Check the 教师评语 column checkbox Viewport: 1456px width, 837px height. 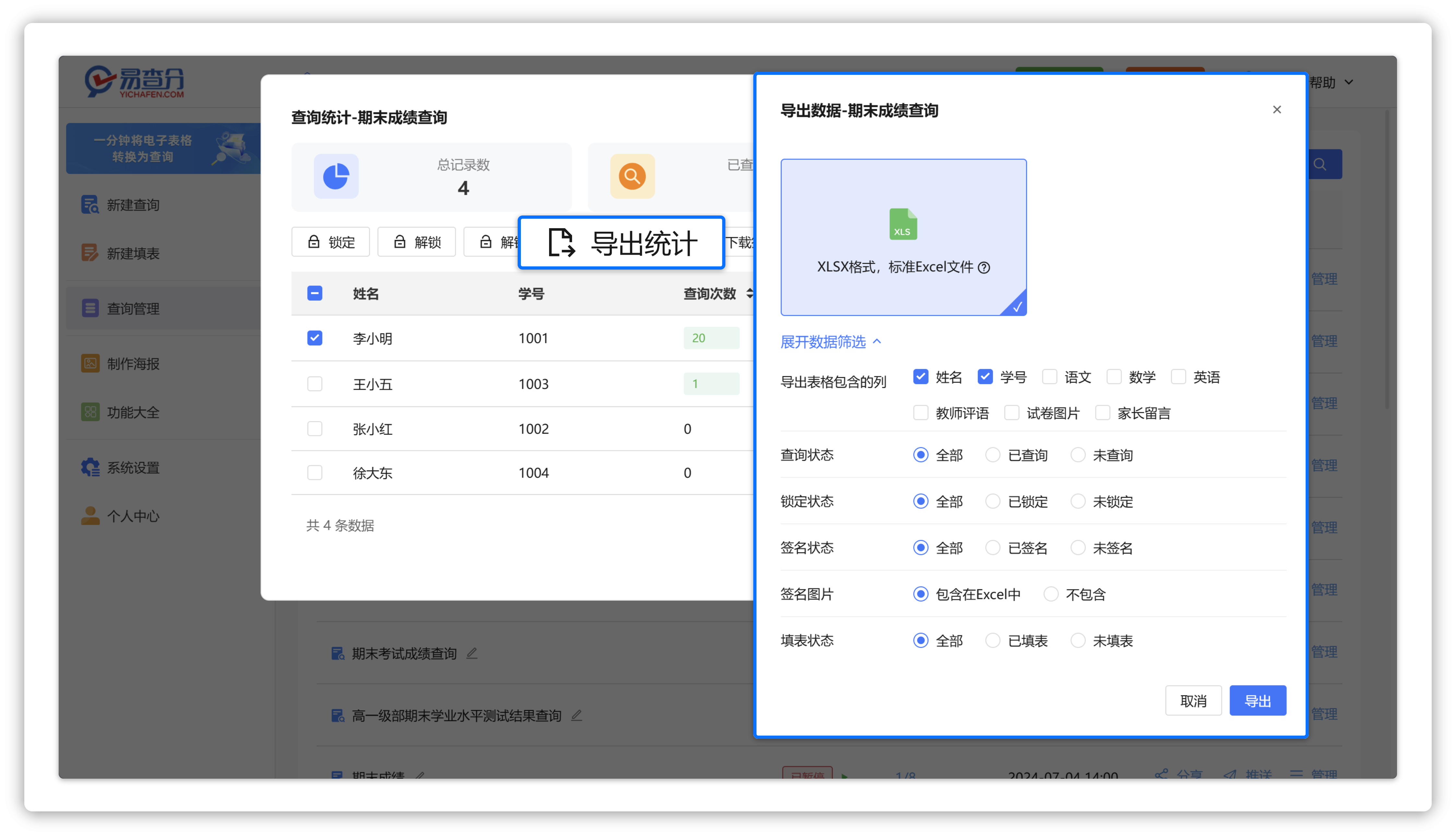click(920, 413)
